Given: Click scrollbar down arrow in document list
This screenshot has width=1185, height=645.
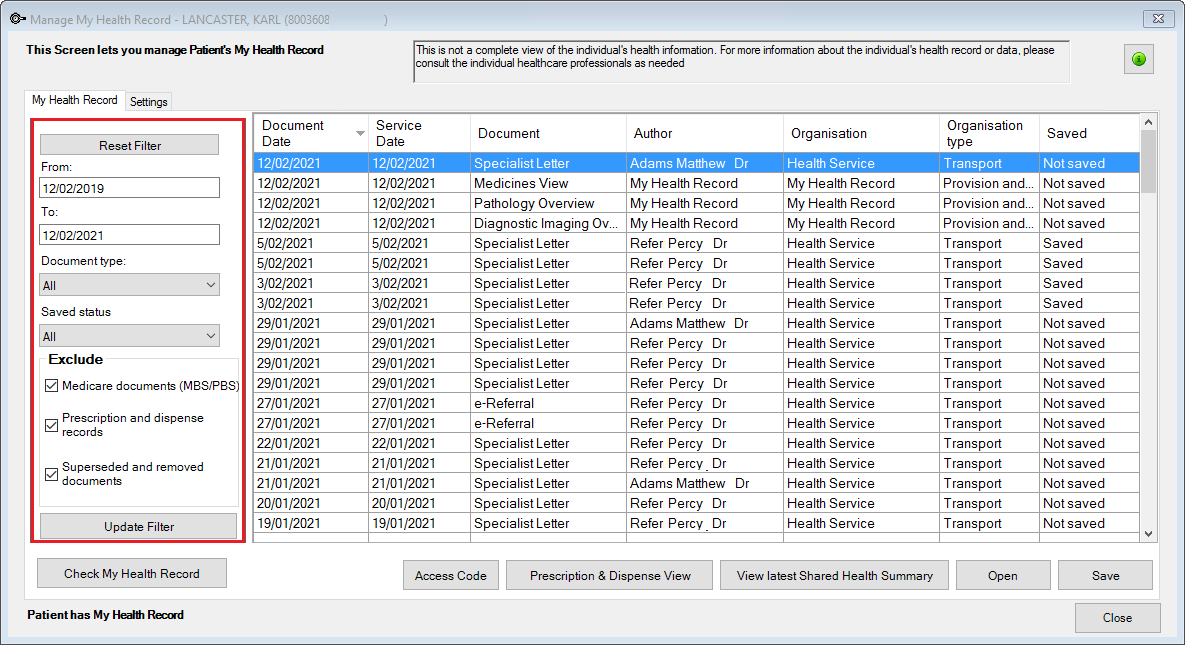Looking at the screenshot, I should (x=1148, y=534).
